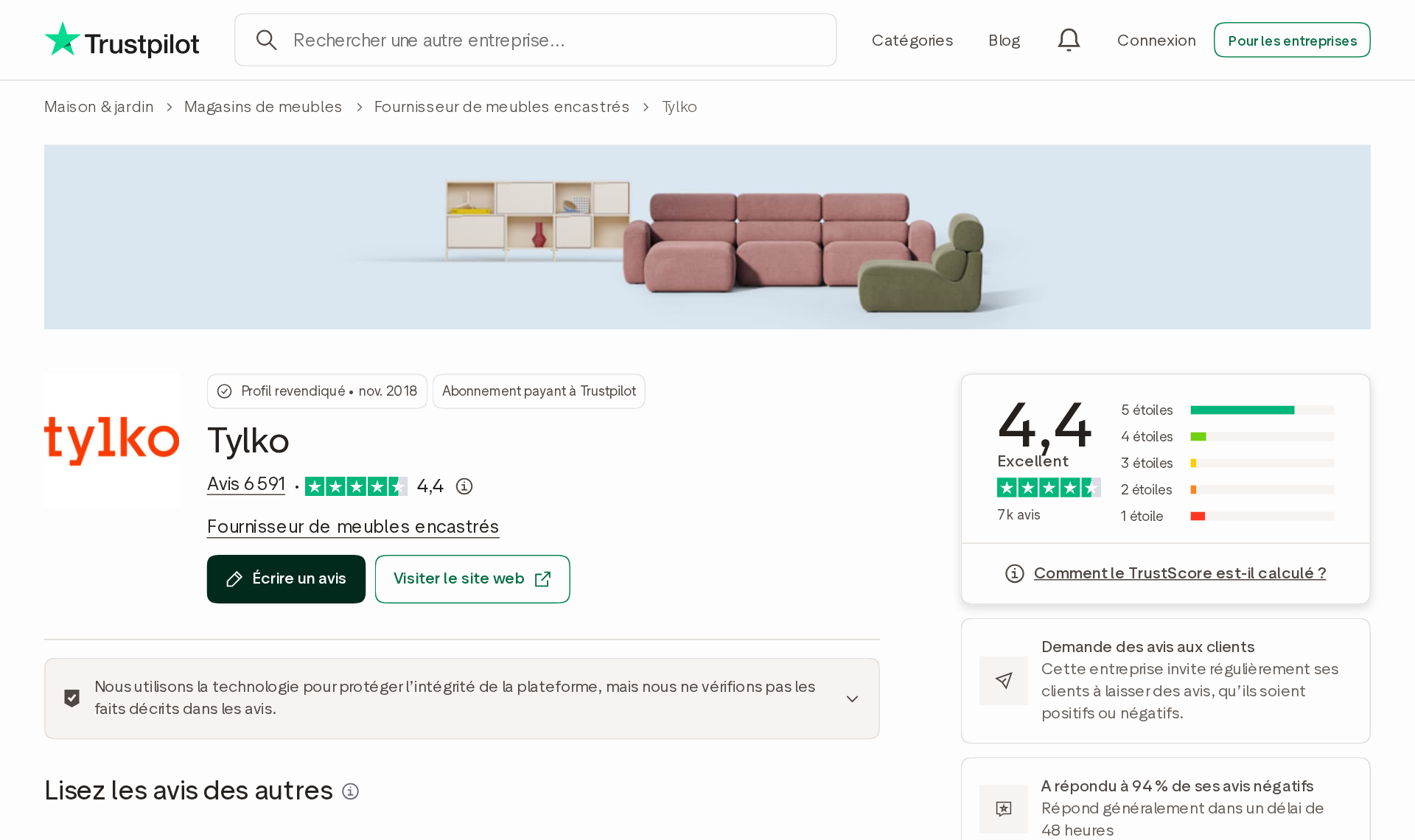Focus the Rechercher une autre entreprise search field
Screen dimensions: 1415x840
click(536, 40)
